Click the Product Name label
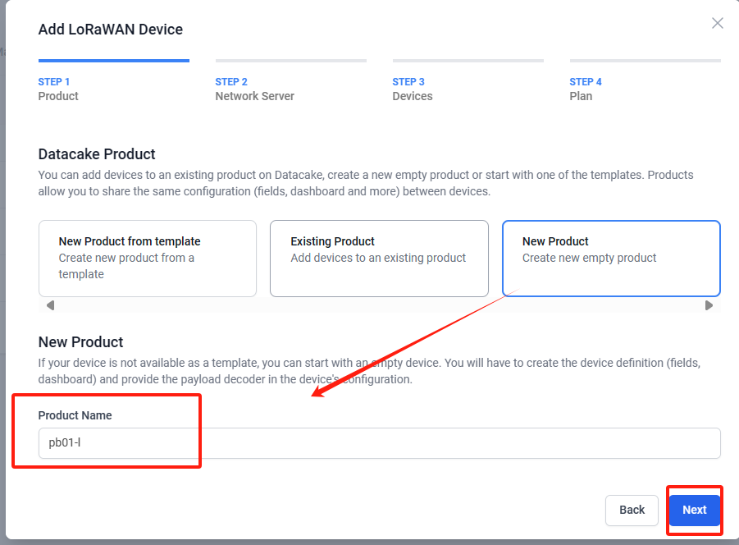 75,415
